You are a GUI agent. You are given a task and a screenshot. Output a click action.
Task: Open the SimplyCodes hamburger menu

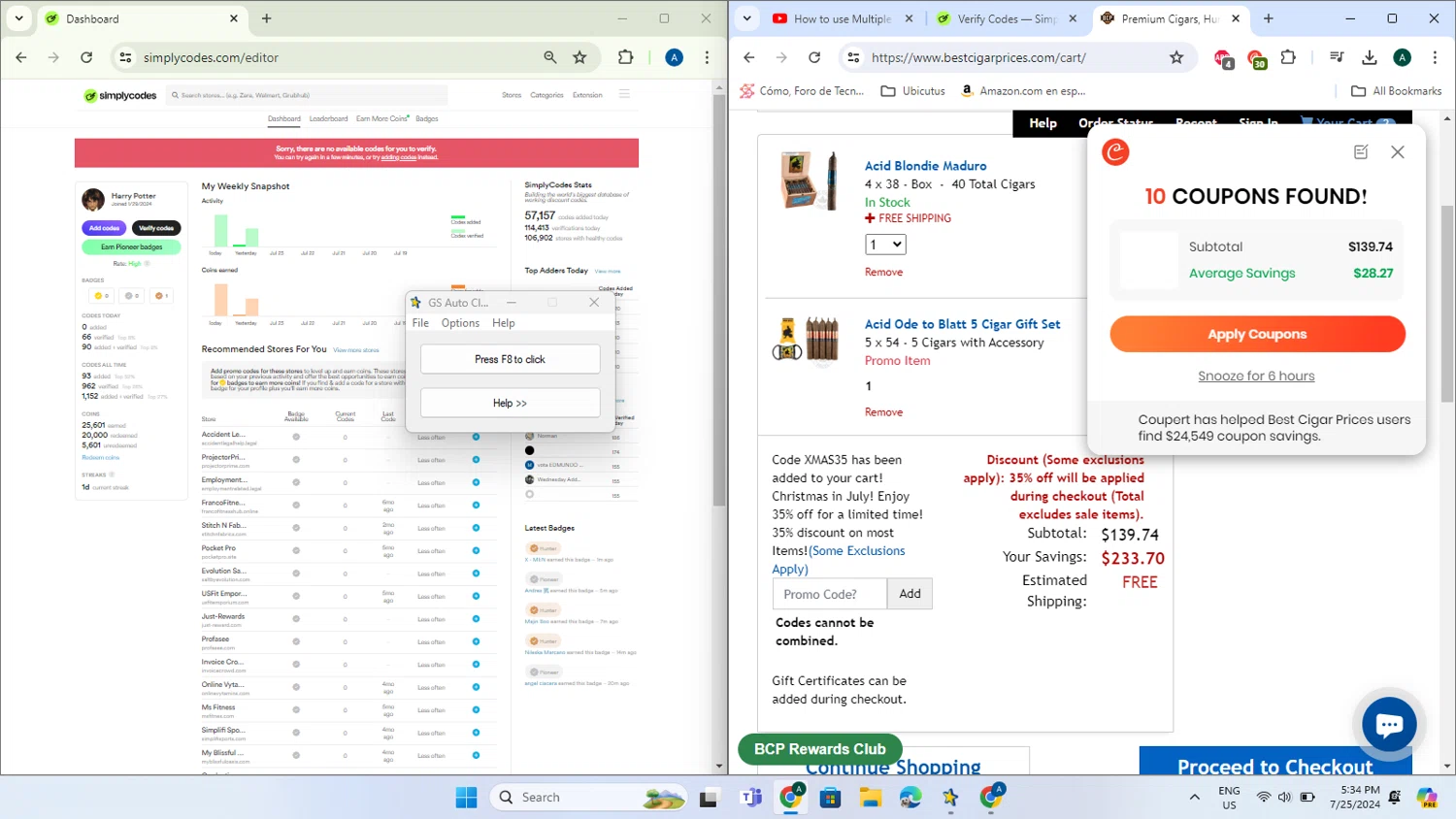[624, 95]
